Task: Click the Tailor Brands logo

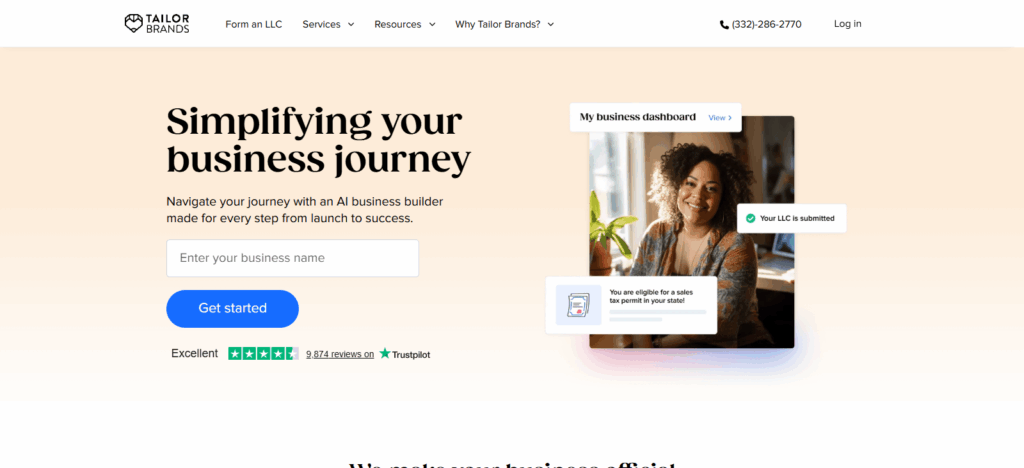Action: [x=157, y=24]
